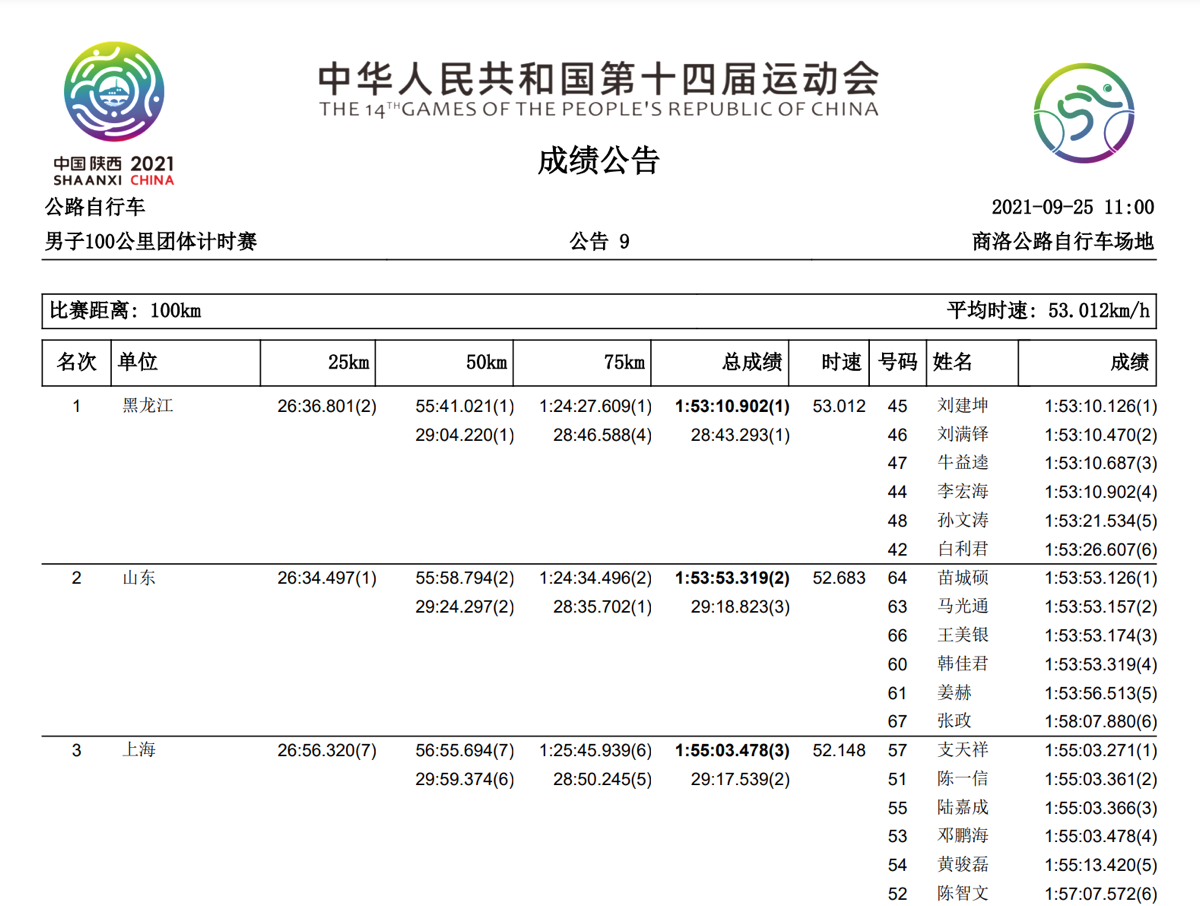
Task: Click rider name 支天祥
Action: point(964,750)
